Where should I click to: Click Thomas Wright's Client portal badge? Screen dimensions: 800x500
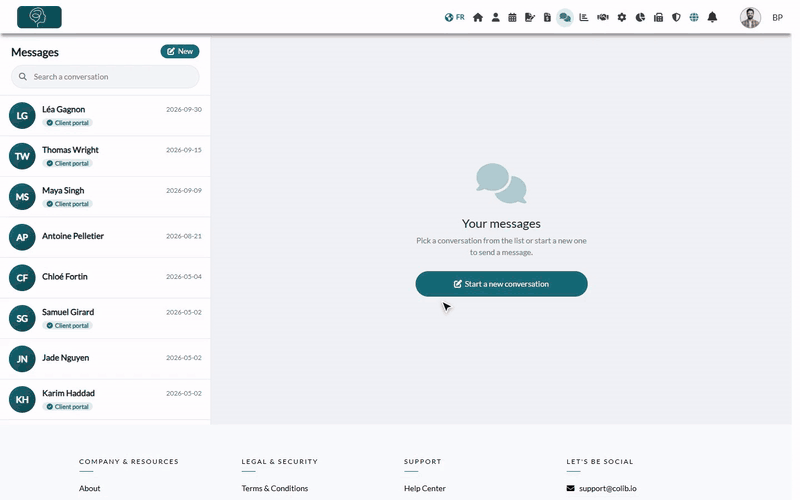[x=67, y=163]
